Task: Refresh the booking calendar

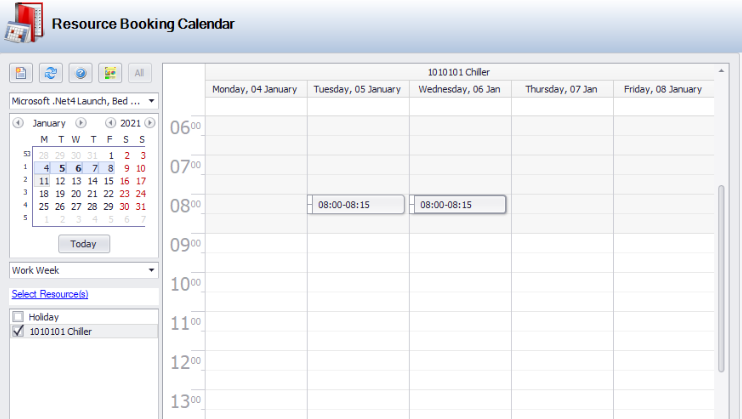Action: [50, 73]
